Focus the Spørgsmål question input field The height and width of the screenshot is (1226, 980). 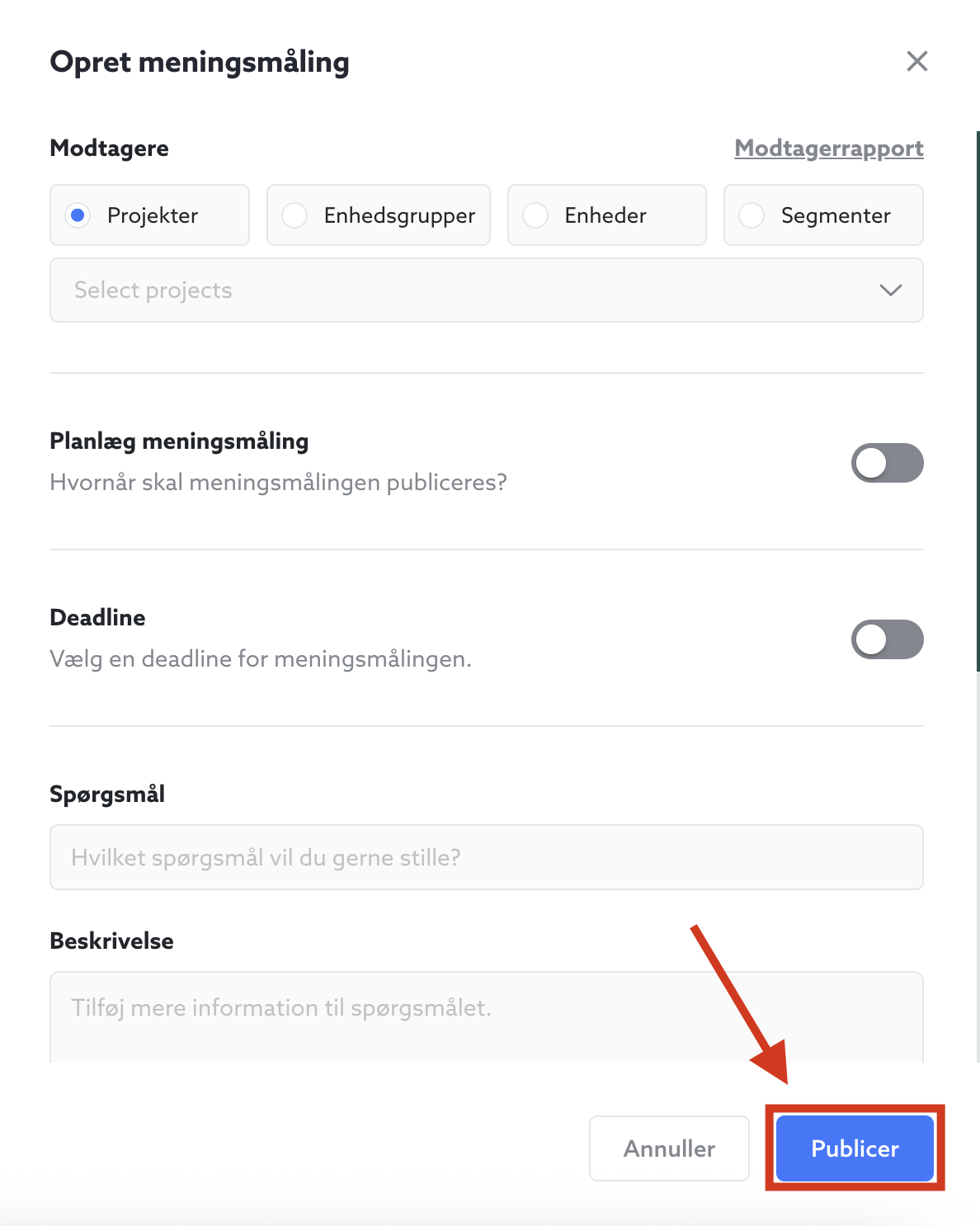(x=486, y=857)
